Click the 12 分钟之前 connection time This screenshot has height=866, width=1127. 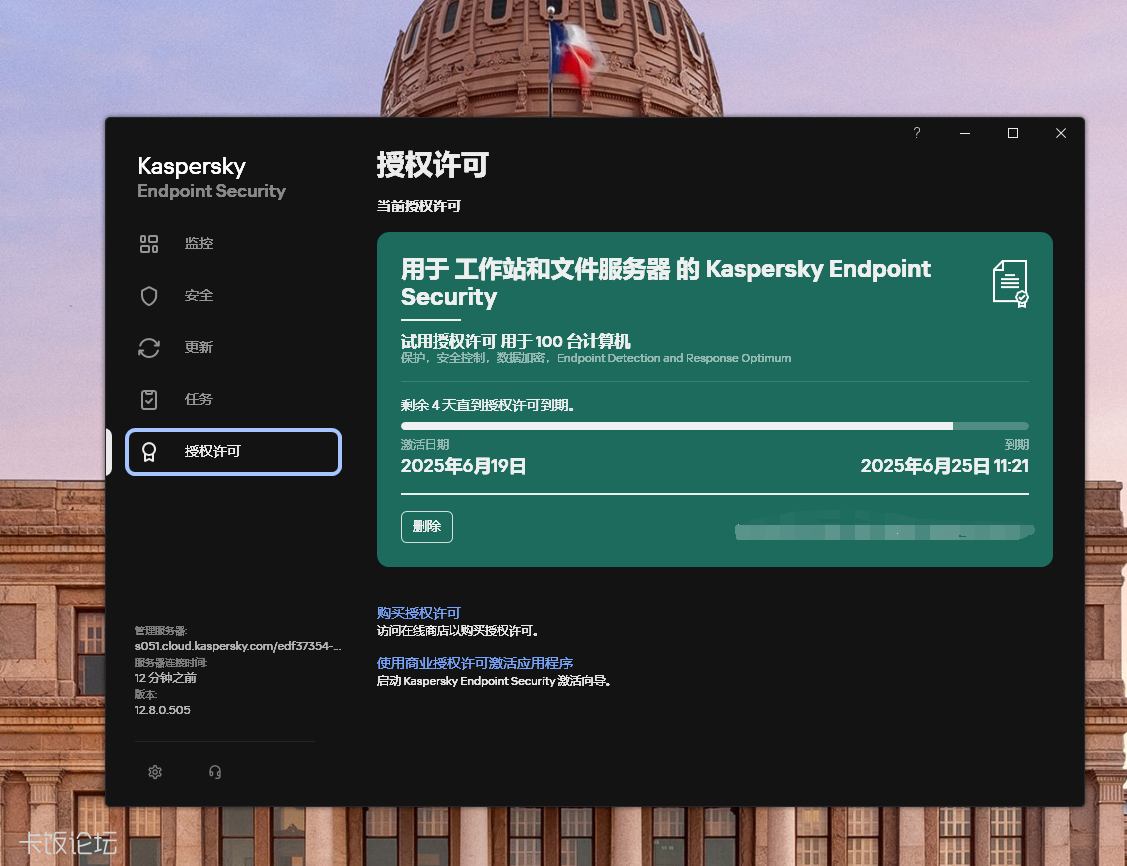click(x=165, y=678)
